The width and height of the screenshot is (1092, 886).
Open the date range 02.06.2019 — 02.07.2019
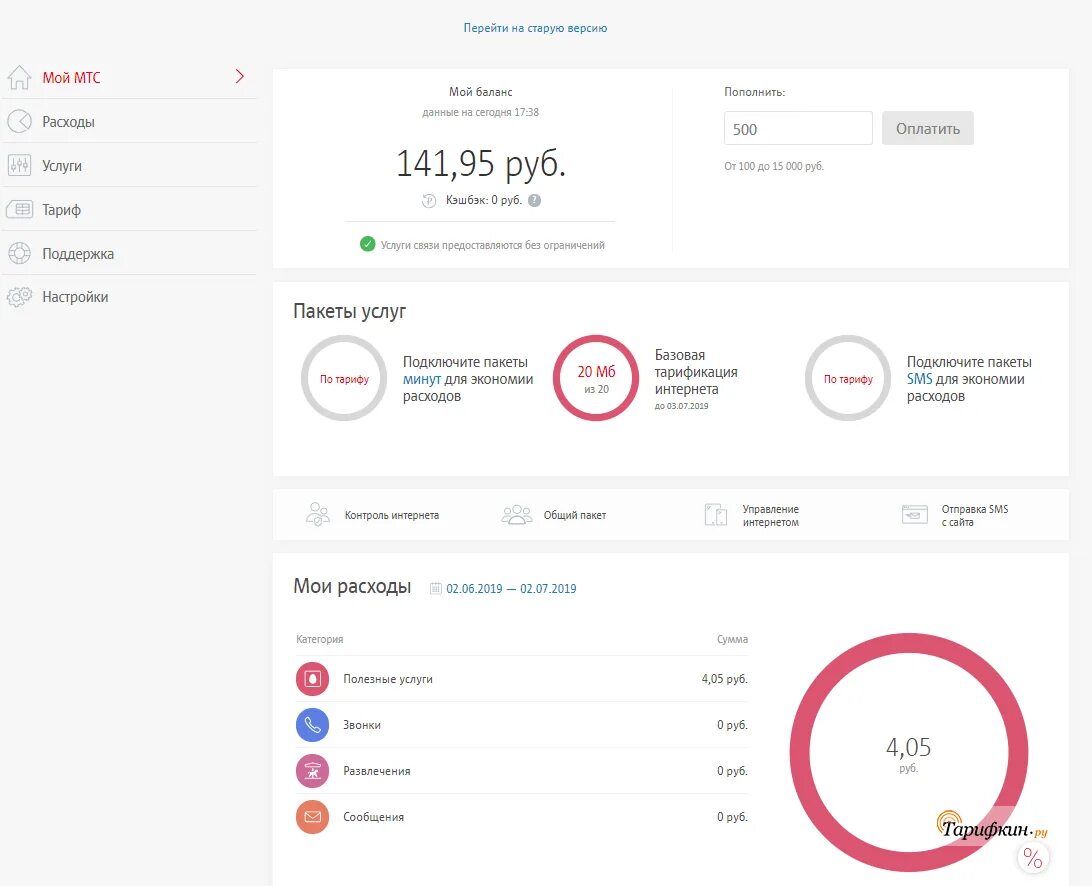[511, 589]
